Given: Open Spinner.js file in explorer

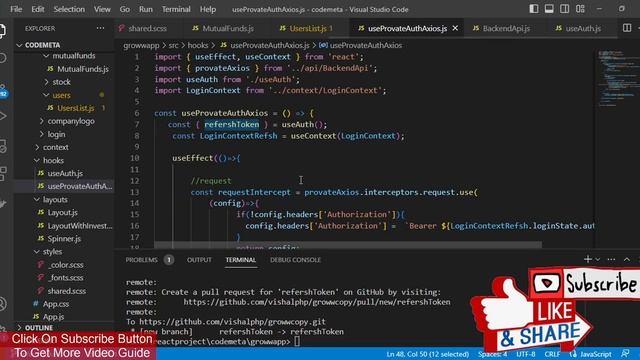Looking at the screenshot, I should point(64,239).
